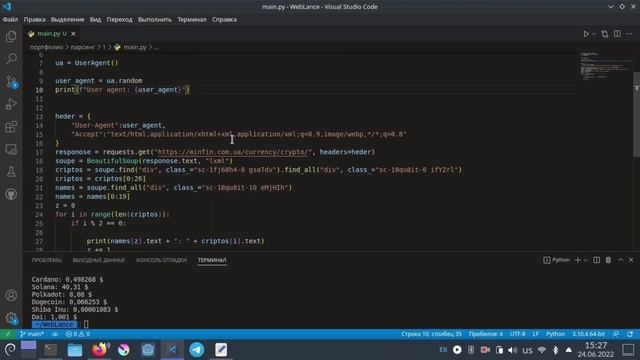Open the Extensions view
640x360 pixels.
[x=11, y=127]
